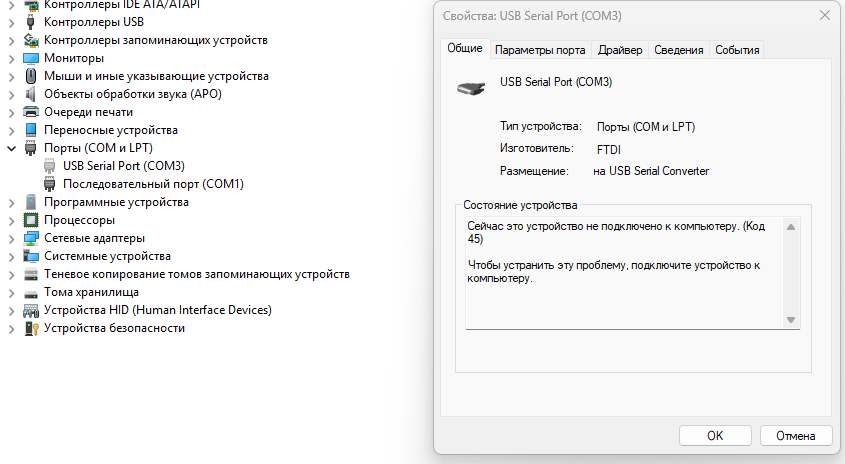The width and height of the screenshot is (845, 464).
Task: Click the OK button
Action: [715, 435]
